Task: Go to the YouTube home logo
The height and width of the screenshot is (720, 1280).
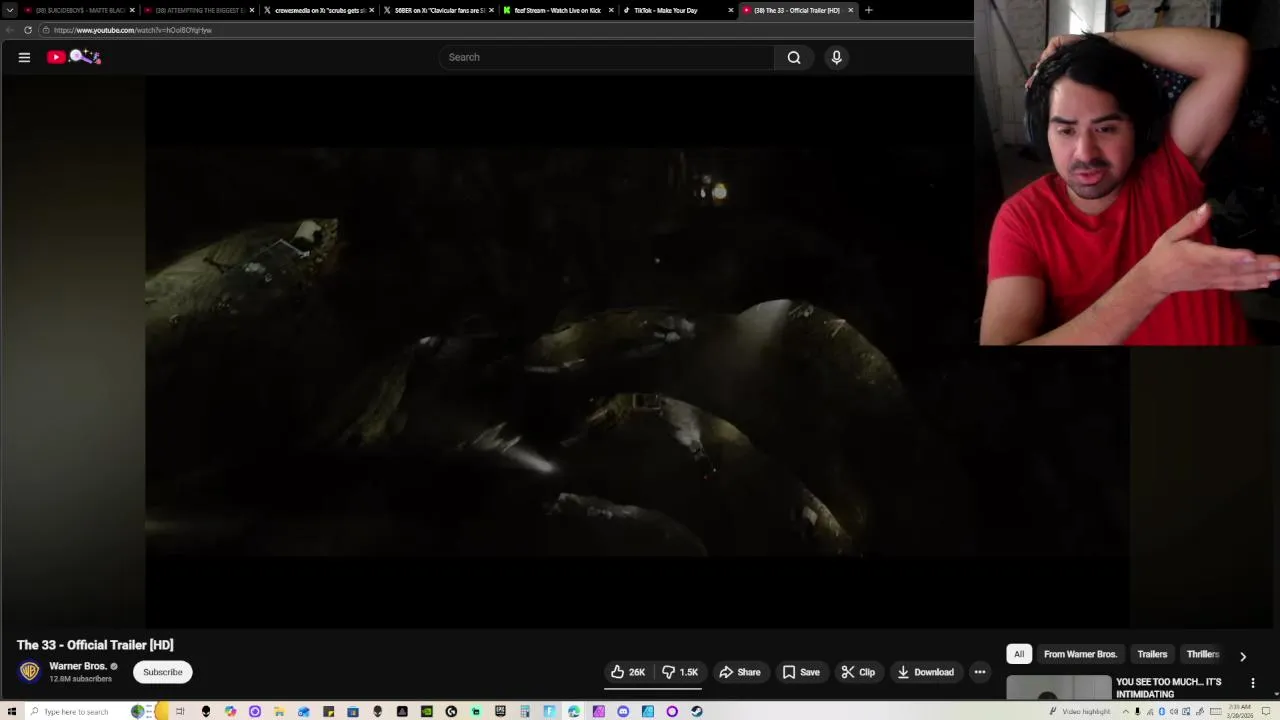Action: pyautogui.click(x=73, y=57)
